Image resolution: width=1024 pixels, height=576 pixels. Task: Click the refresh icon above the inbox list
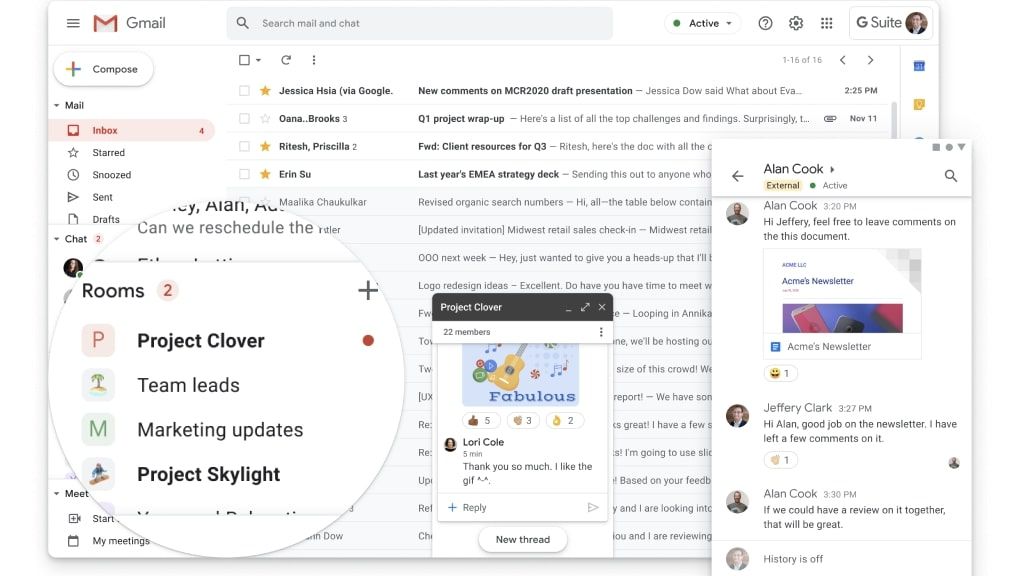point(287,60)
